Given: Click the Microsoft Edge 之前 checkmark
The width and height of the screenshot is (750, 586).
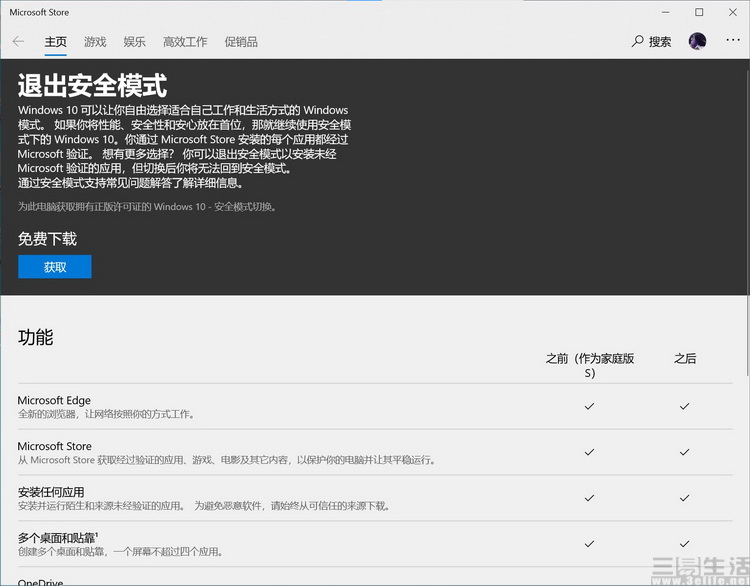Looking at the screenshot, I should click(589, 406).
